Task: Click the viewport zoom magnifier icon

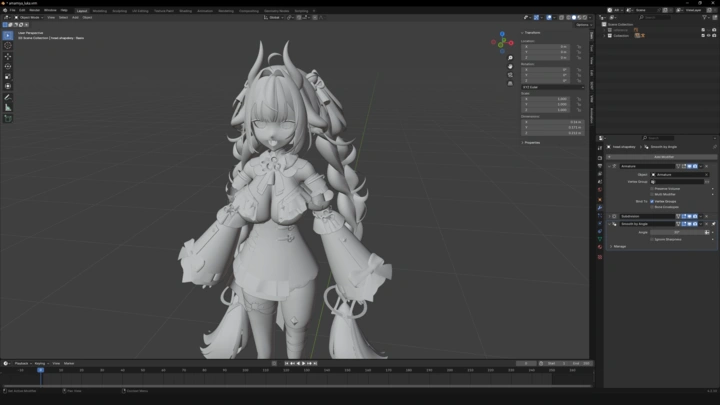Action: click(510, 58)
